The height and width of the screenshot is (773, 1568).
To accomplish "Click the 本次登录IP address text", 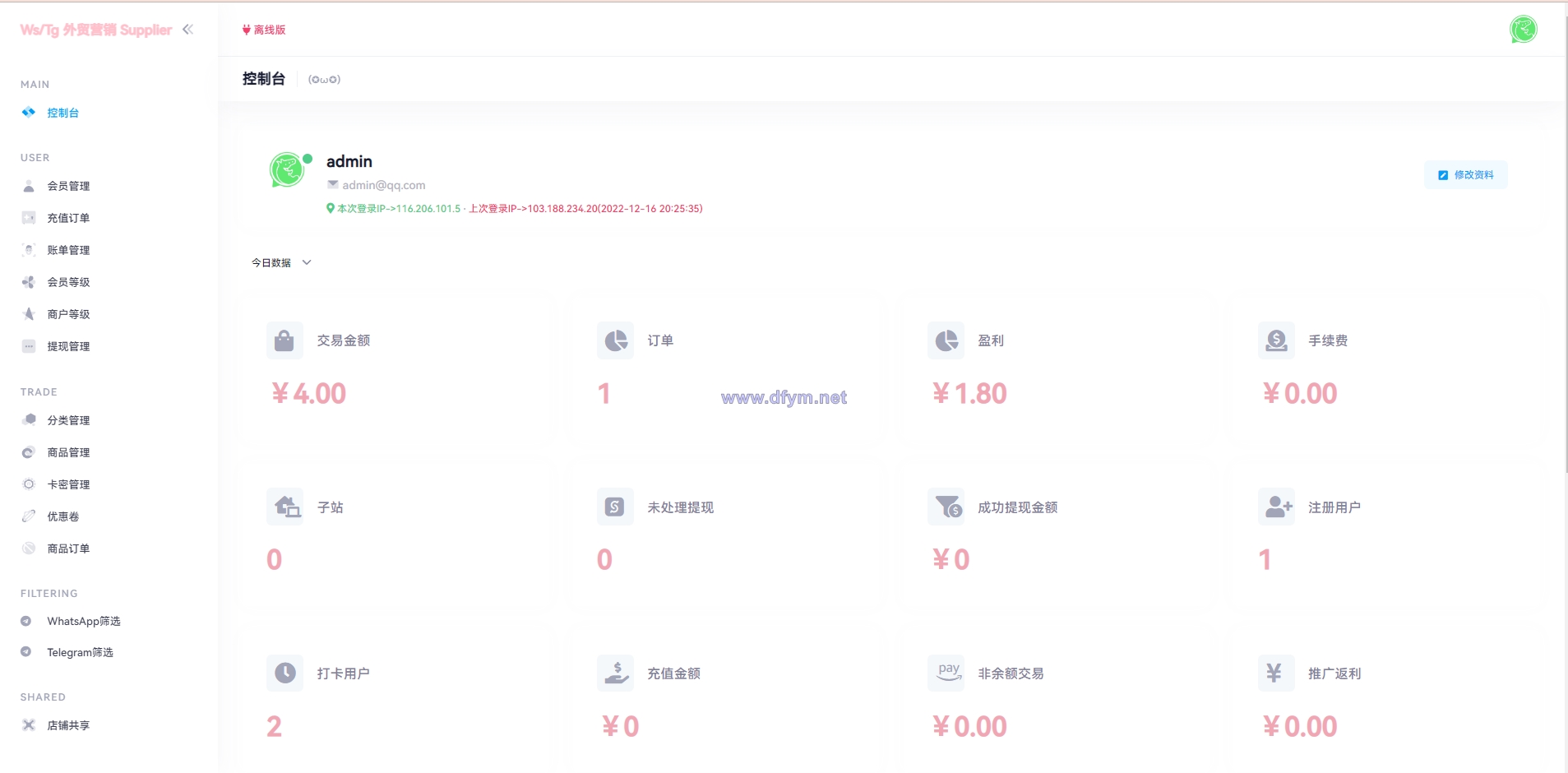I will tap(399, 209).
